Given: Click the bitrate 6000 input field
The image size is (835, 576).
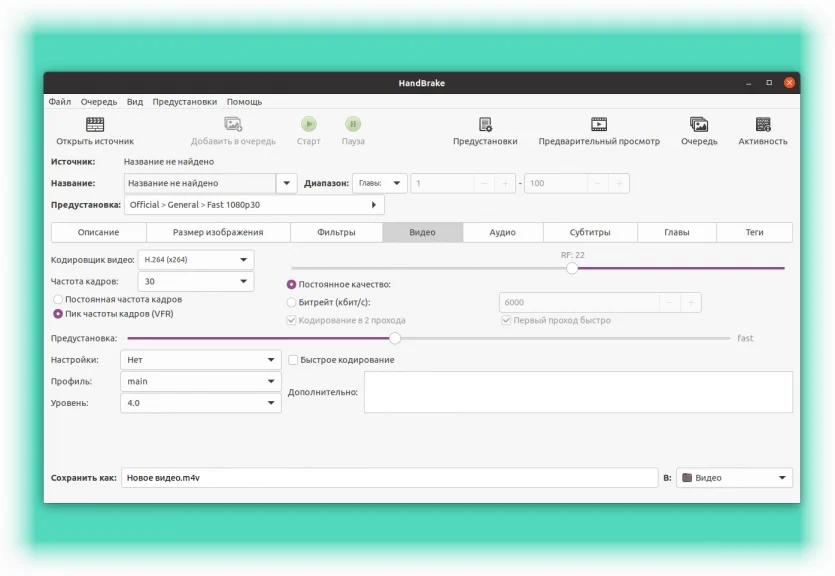Looking at the screenshot, I should pos(579,302).
